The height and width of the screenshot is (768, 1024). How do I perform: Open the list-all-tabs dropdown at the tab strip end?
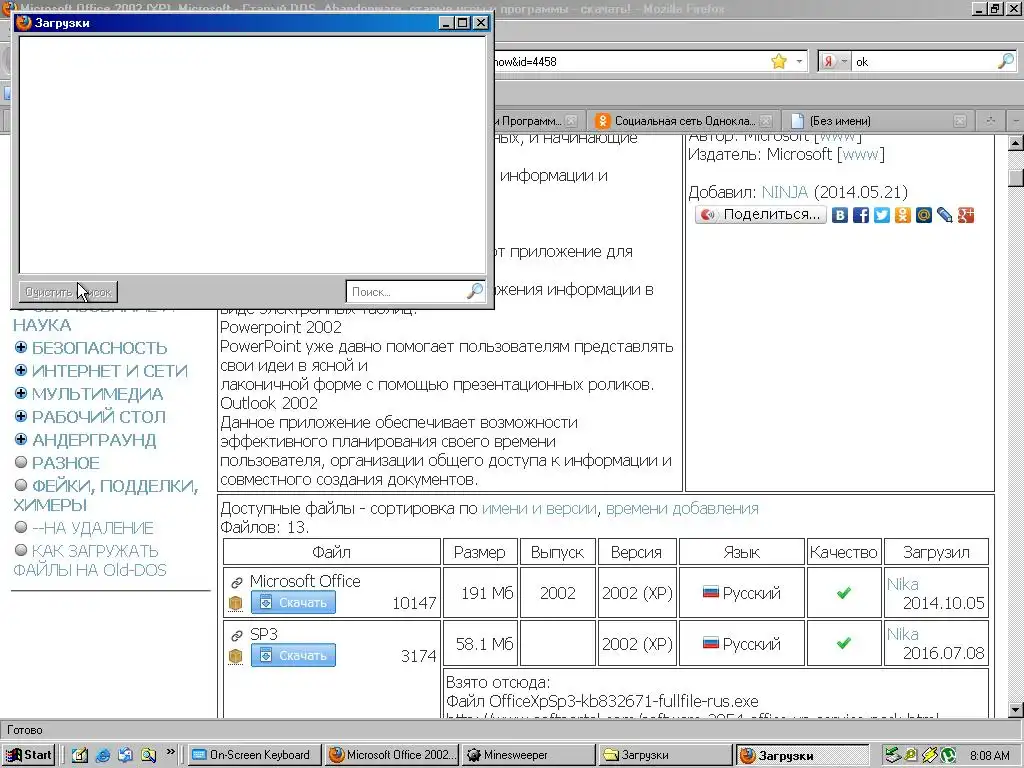pyautogui.click(x=1016, y=121)
